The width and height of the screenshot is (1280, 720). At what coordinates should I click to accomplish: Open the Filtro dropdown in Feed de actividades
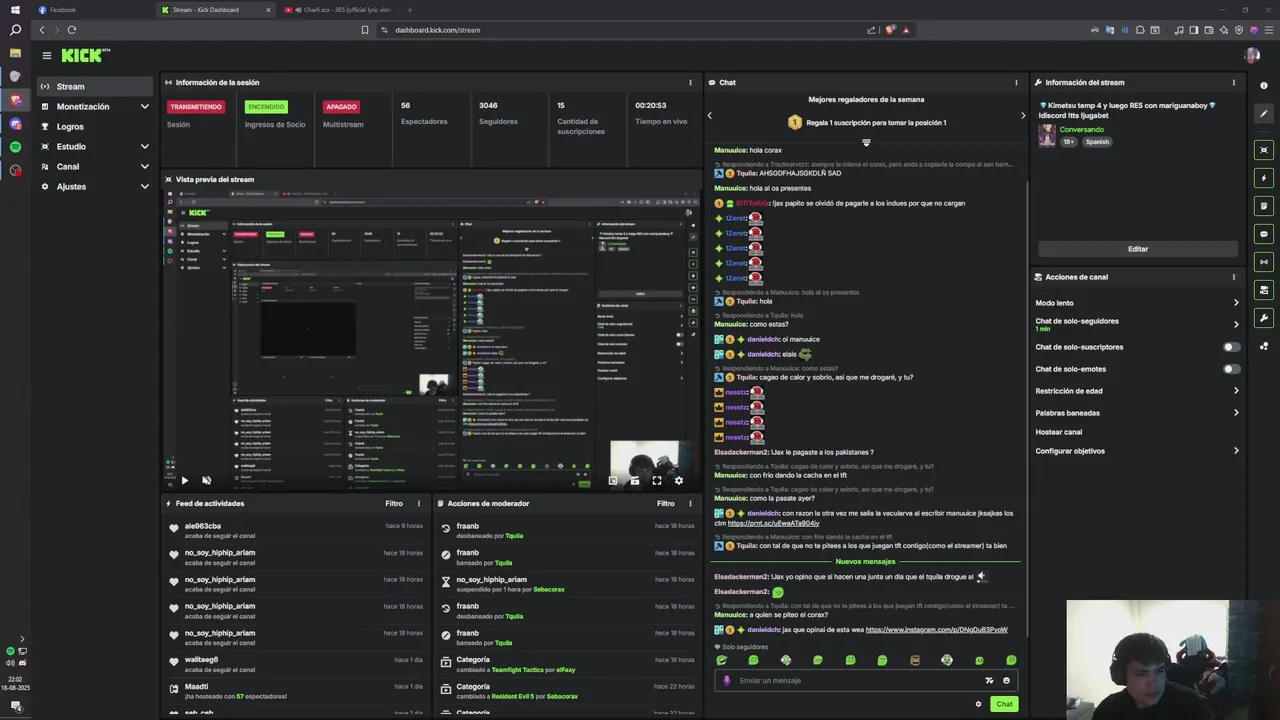(394, 504)
